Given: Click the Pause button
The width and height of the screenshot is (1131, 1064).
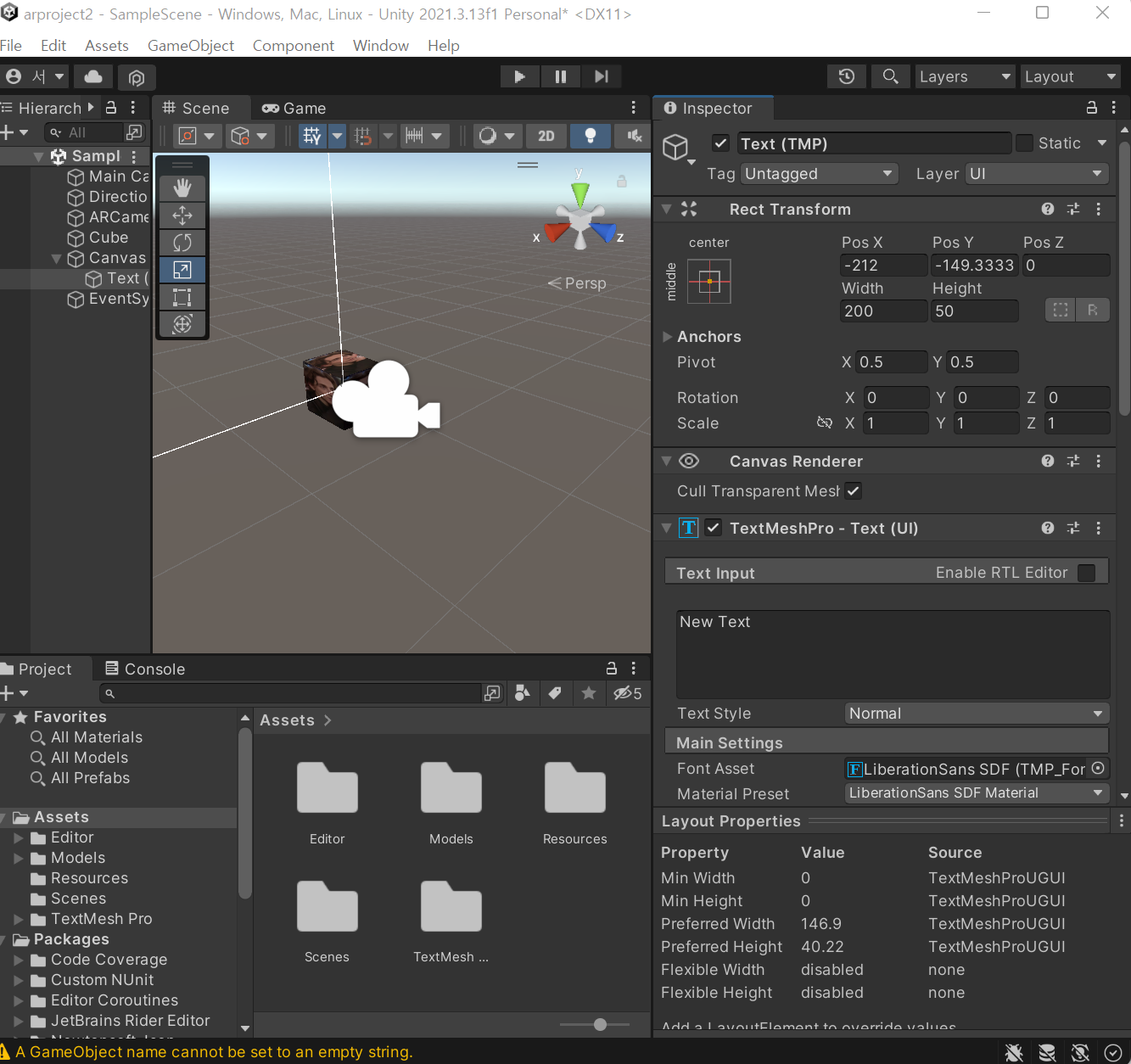Looking at the screenshot, I should click(x=561, y=76).
